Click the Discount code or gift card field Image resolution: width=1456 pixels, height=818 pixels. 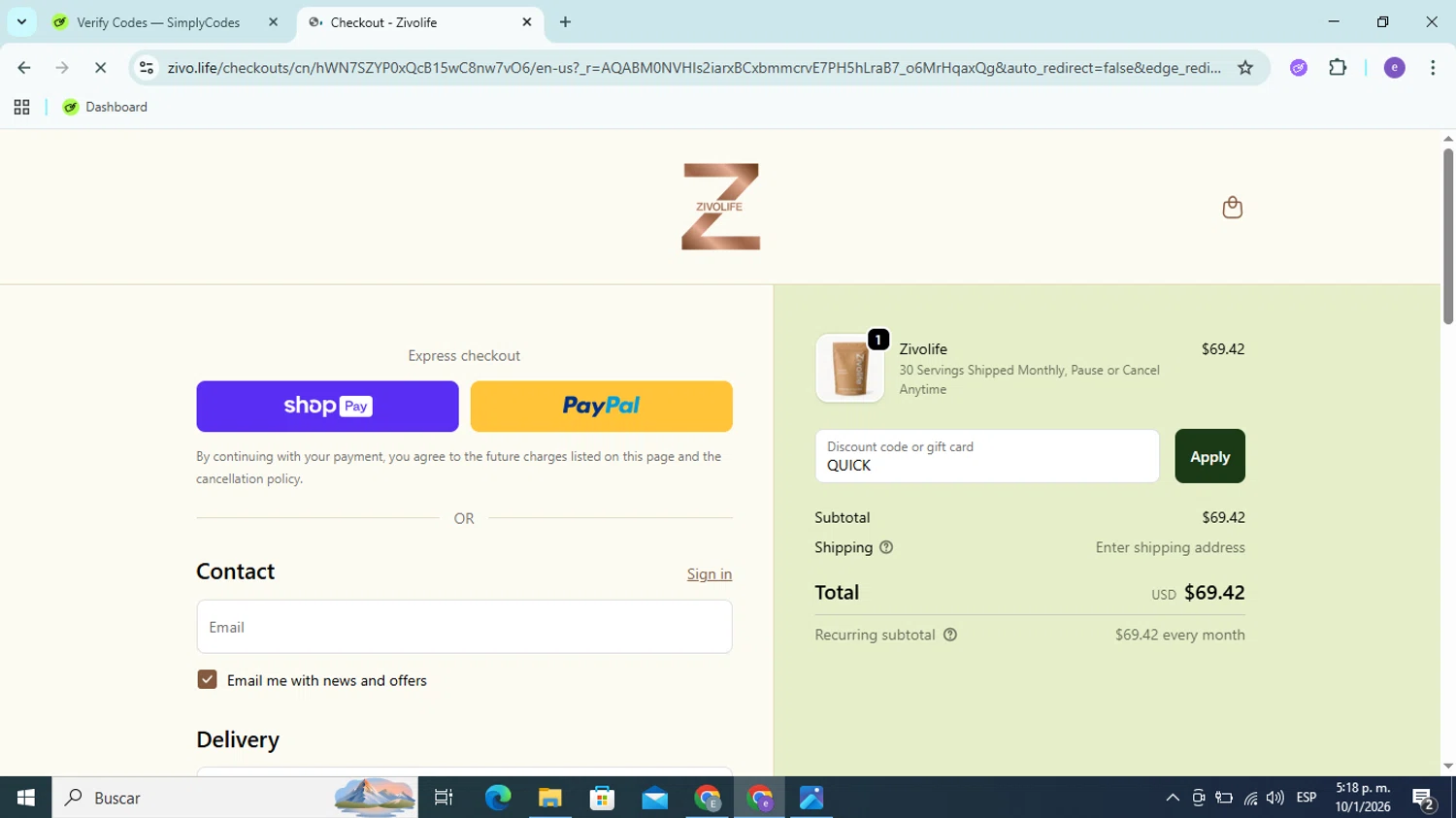click(987, 456)
